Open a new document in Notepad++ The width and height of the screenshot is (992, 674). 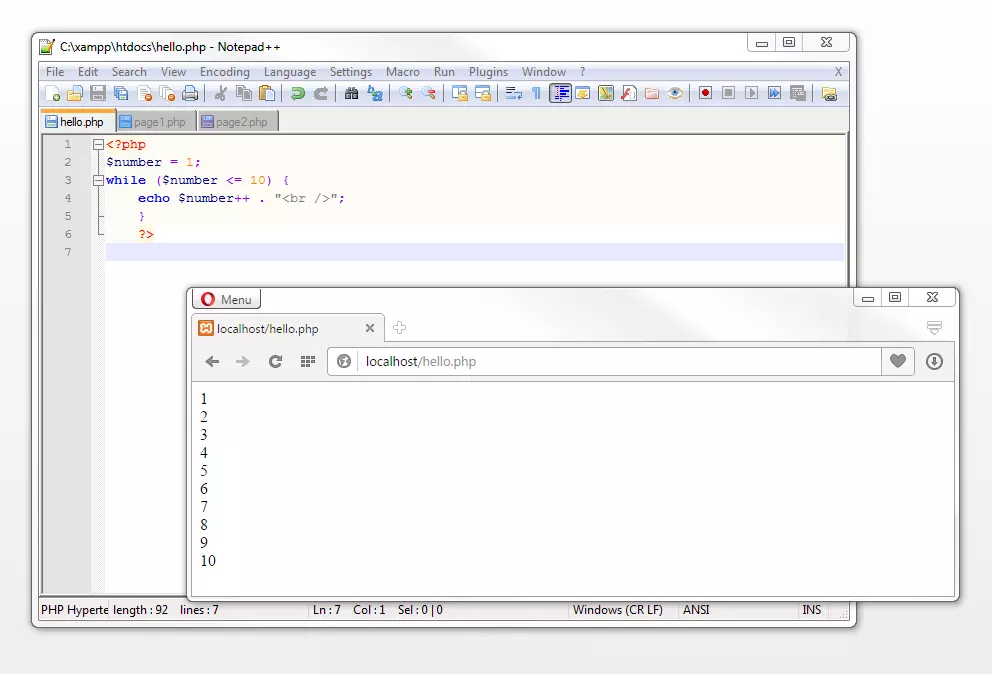(52, 93)
